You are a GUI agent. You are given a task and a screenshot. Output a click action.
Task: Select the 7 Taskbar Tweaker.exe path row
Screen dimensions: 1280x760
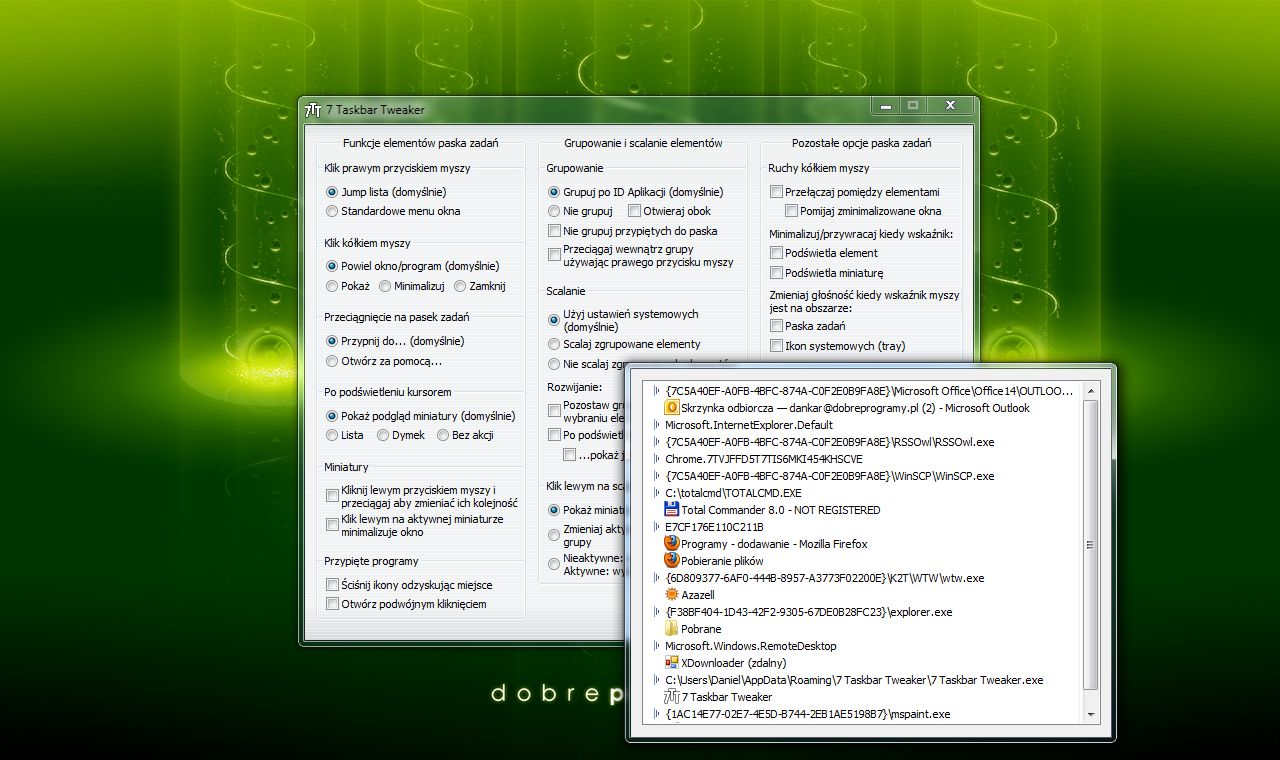click(854, 680)
